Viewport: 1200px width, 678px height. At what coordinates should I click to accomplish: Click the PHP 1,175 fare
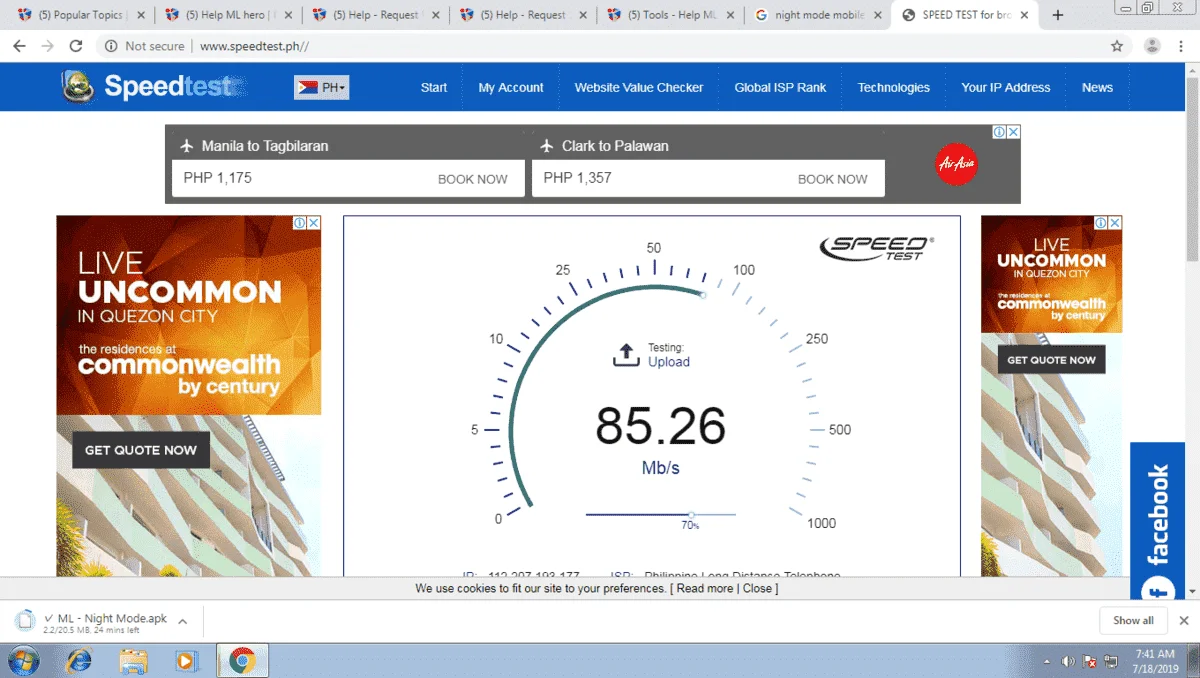[x=218, y=178]
